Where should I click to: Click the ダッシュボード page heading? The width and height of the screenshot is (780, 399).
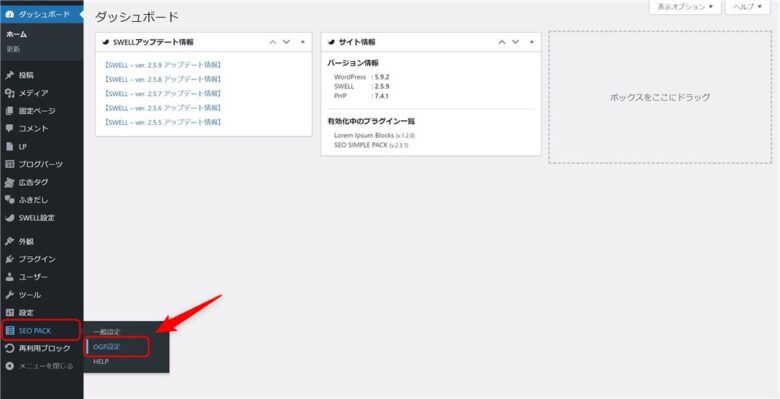(x=136, y=17)
